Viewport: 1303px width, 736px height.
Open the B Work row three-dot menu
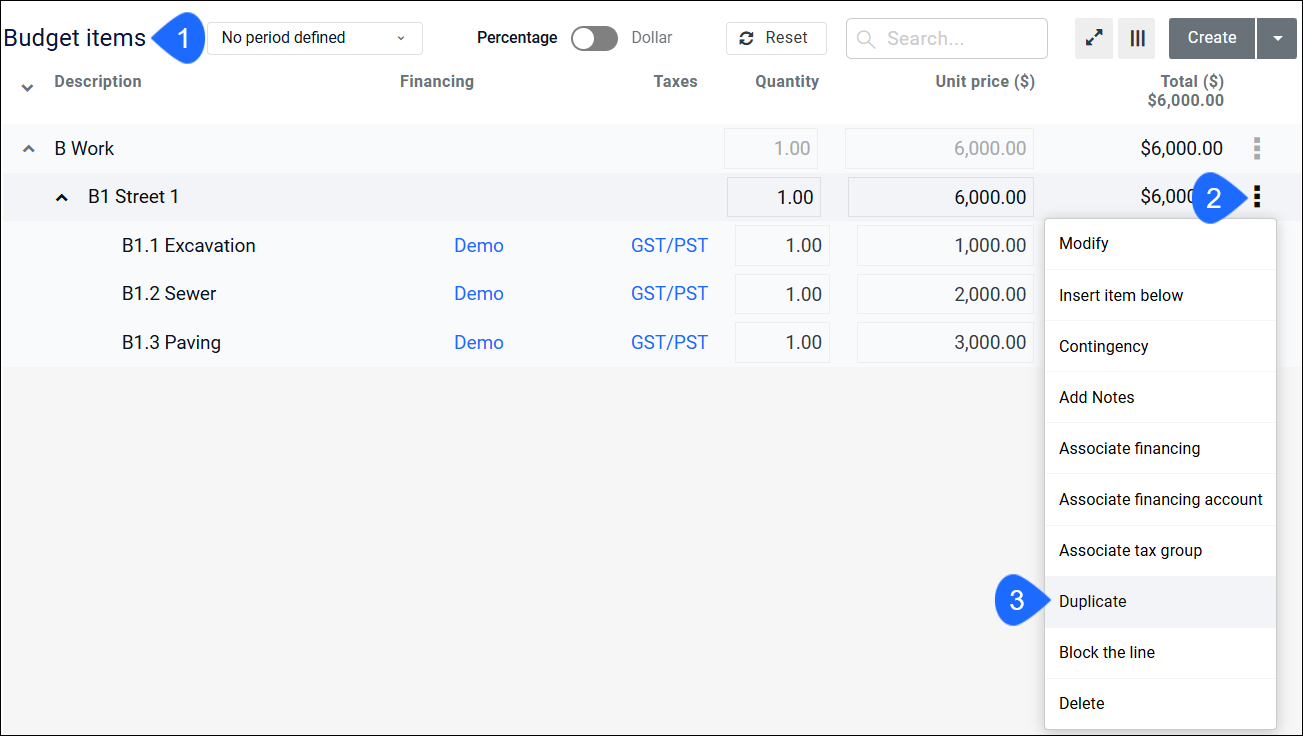click(1257, 149)
